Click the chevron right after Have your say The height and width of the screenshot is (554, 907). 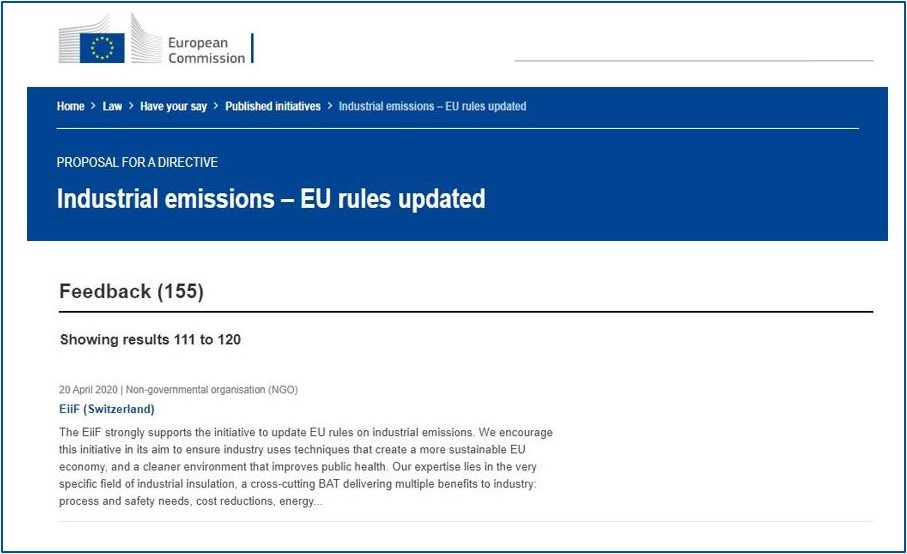[x=216, y=106]
